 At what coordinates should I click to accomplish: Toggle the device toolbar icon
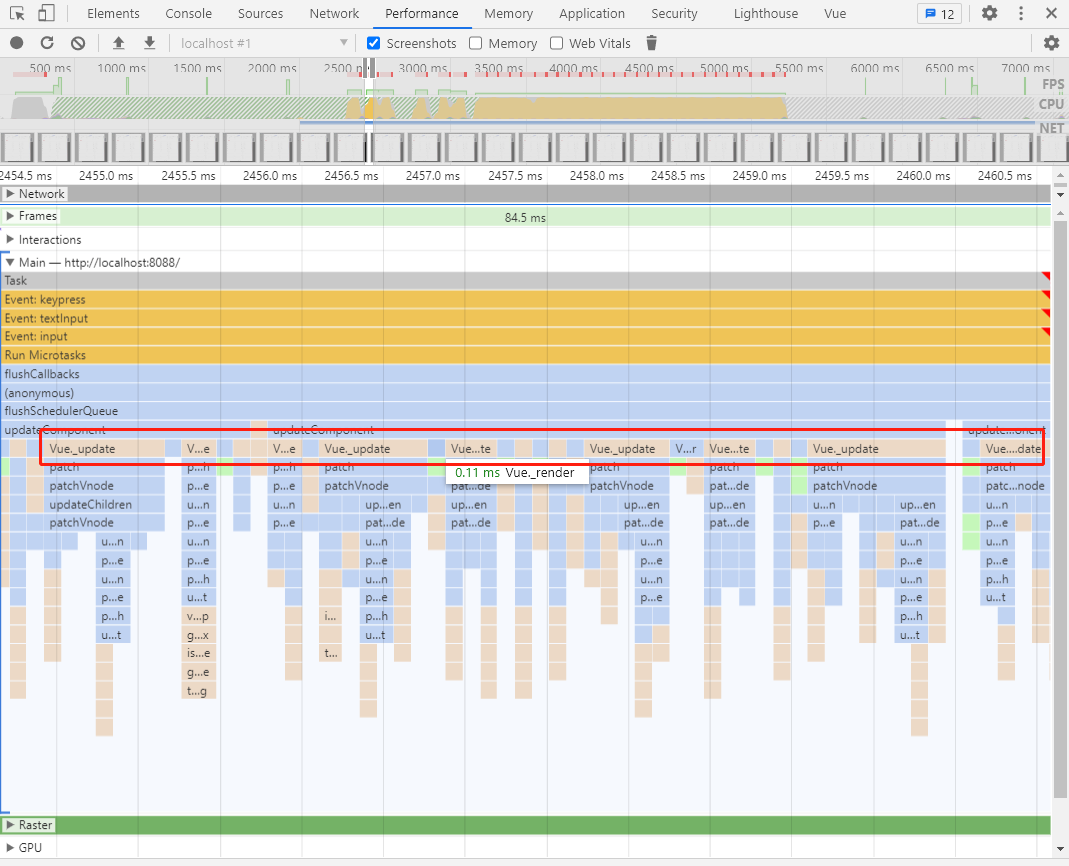coord(46,14)
